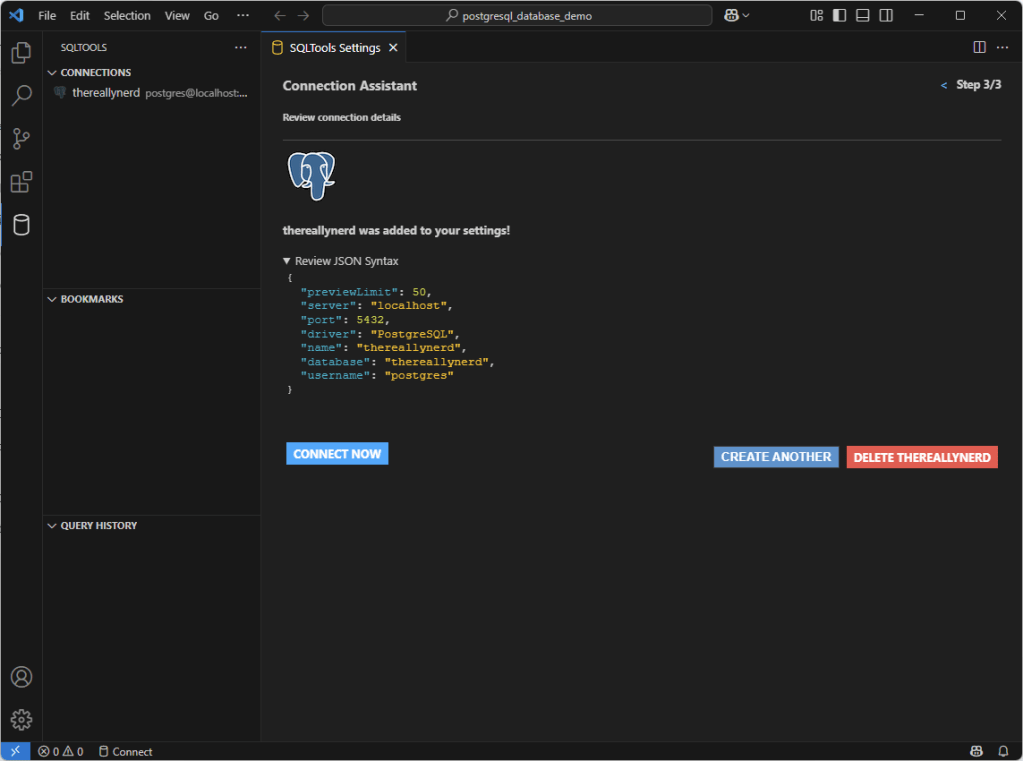This screenshot has width=1023, height=761.
Task: Click the DELETE THEREALLYNERD button
Action: 921,457
